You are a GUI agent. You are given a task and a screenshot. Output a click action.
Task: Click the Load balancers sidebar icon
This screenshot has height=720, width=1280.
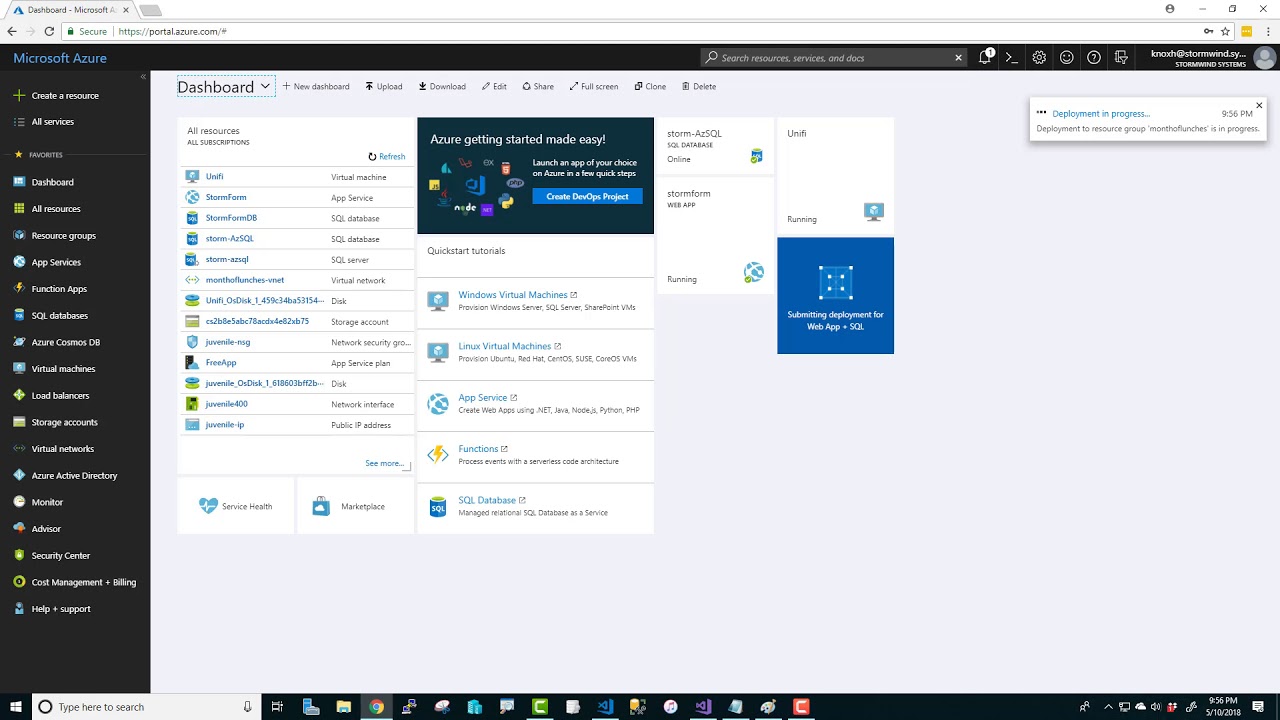(x=19, y=395)
